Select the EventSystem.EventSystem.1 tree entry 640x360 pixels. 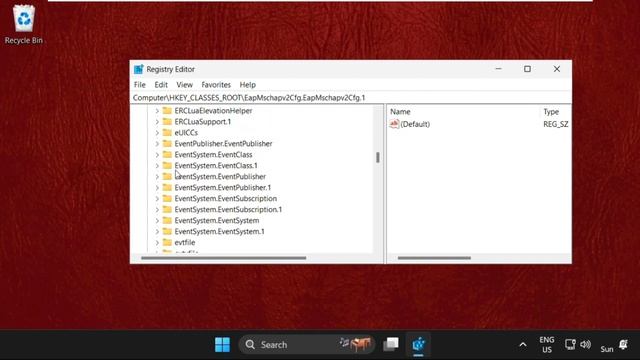coord(219,231)
